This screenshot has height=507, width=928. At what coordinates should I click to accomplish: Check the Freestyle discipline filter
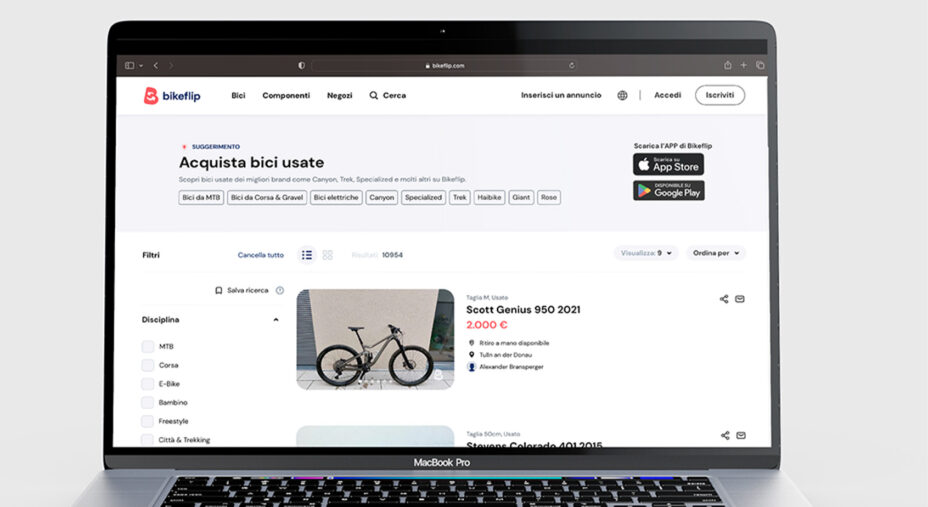point(147,421)
